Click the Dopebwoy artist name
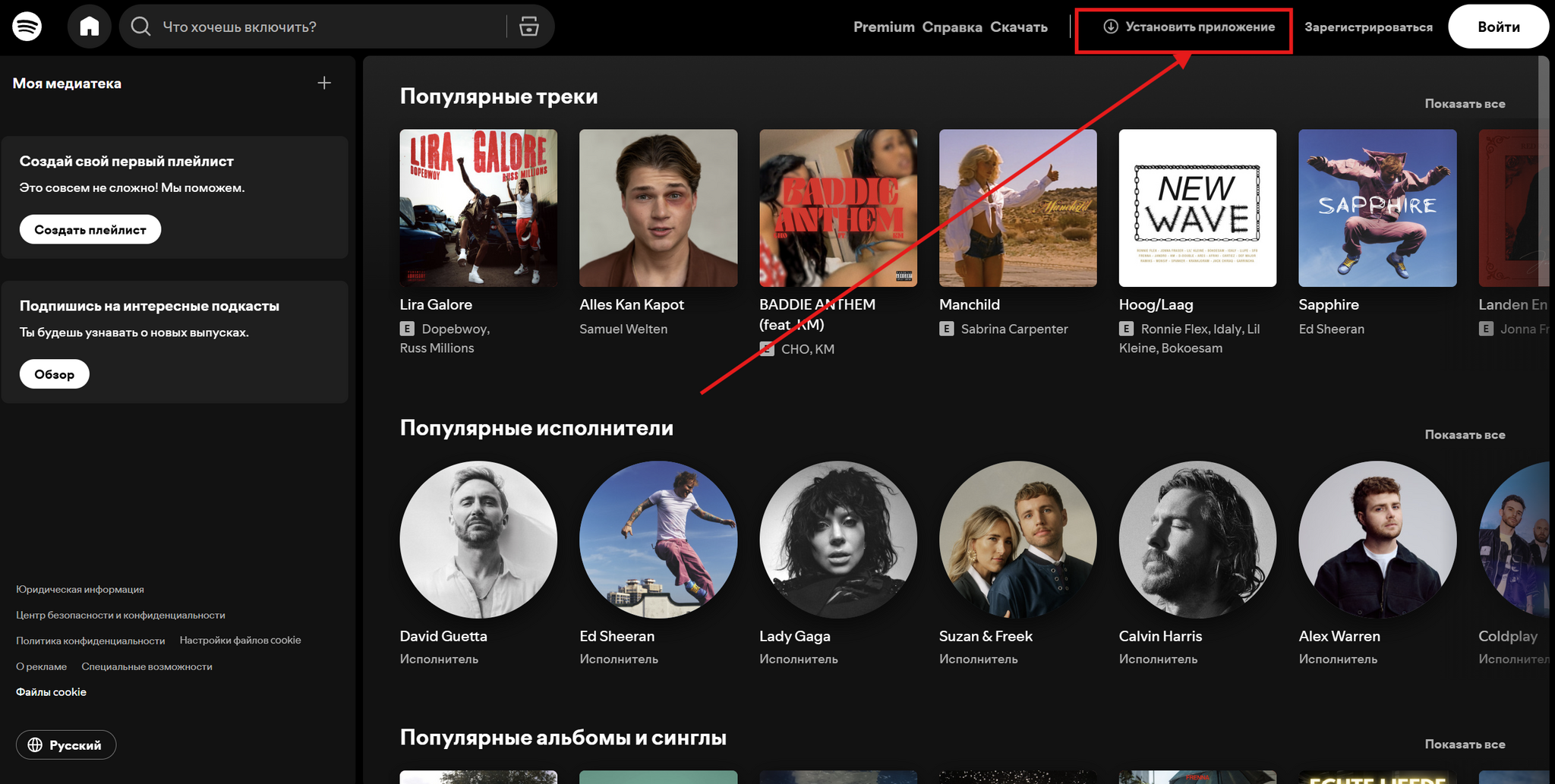 454,329
